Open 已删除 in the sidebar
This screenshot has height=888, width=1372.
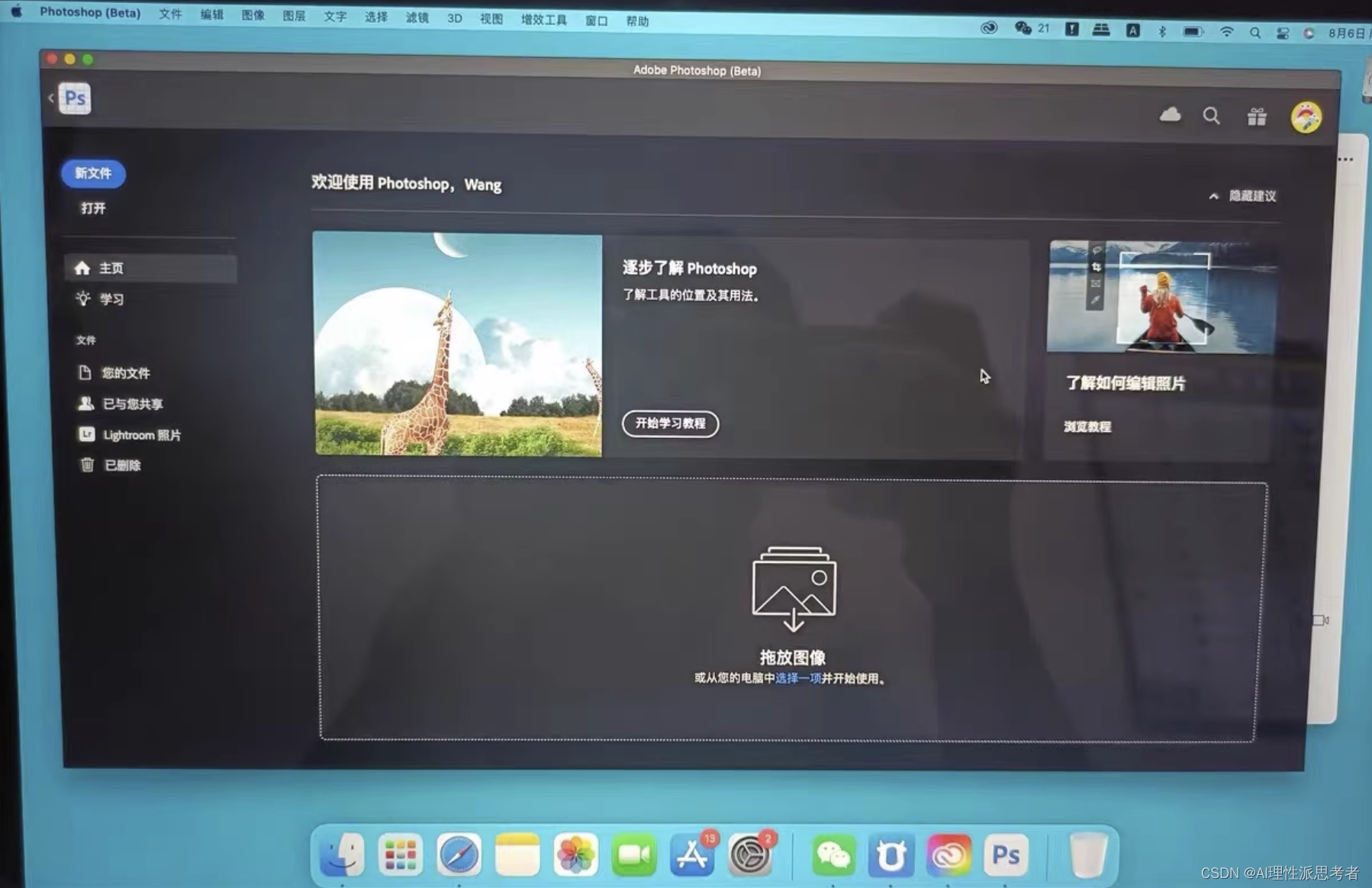(110, 465)
